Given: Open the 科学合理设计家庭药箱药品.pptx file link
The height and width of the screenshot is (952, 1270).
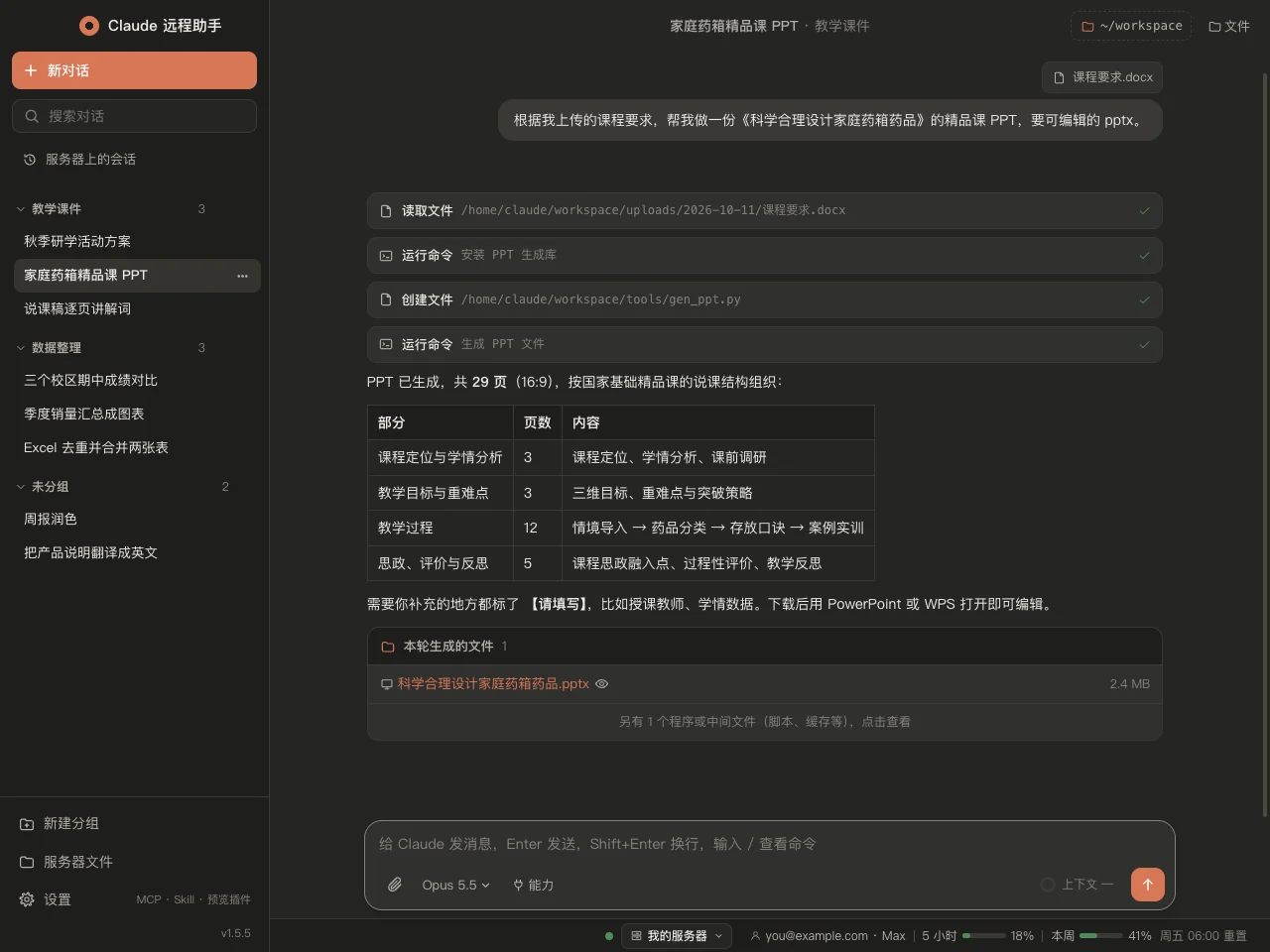Looking at the screenshot, I should coord(493,683).
